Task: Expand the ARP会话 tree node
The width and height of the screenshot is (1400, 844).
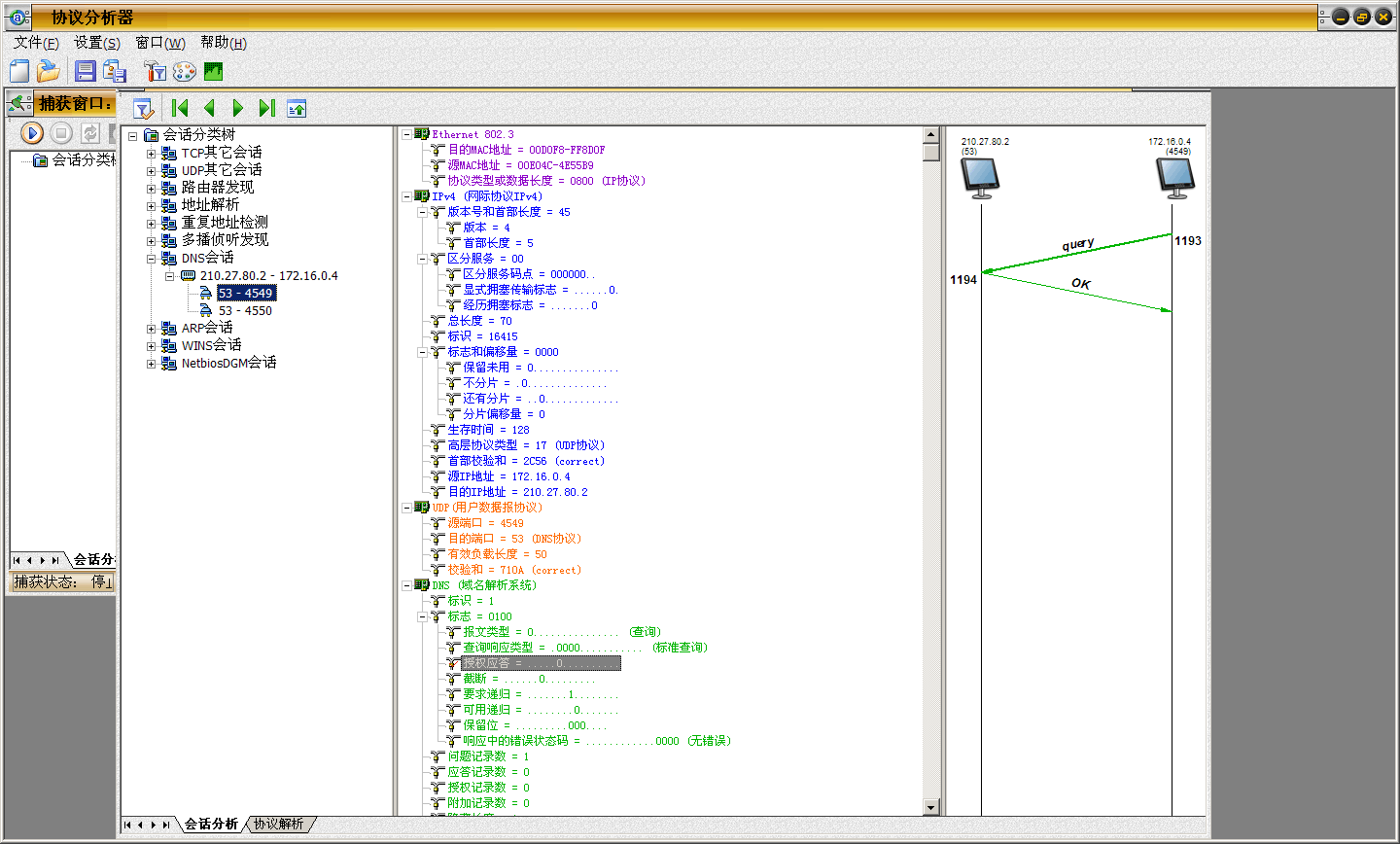Action: coord(152,329)
